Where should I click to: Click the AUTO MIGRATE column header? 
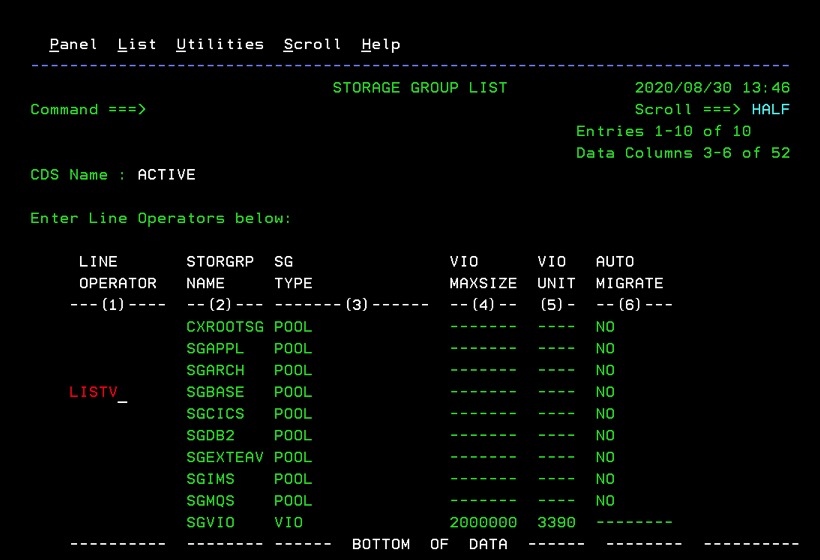pyautogui.click(x=630, y=272)
